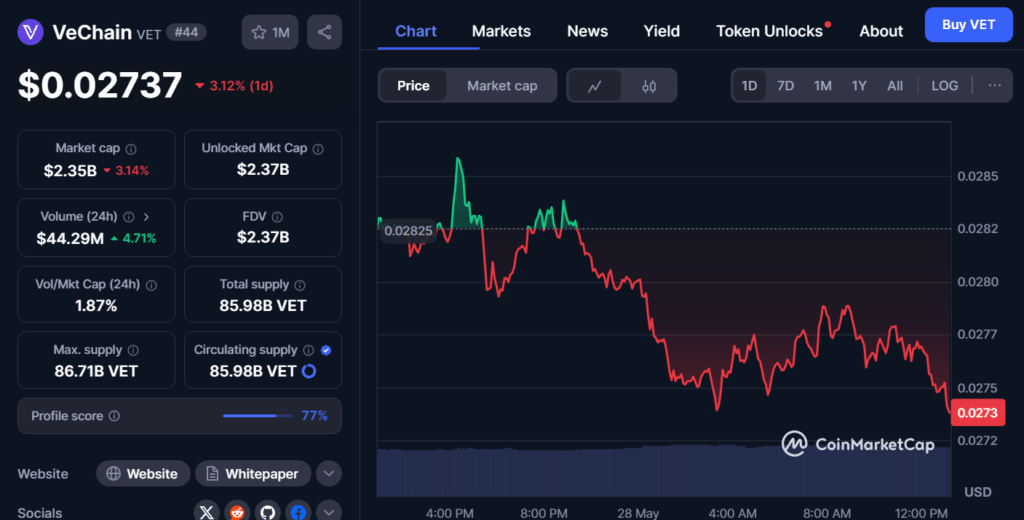Open the share icon button
This screenshot has width=1024, height=520.
pos(325,32)
